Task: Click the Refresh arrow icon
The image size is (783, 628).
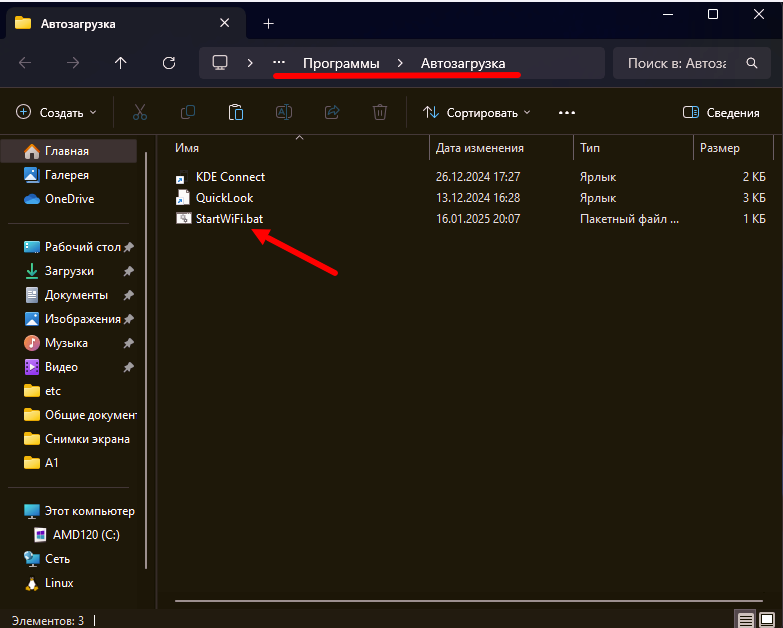Action: pos(169,63)
